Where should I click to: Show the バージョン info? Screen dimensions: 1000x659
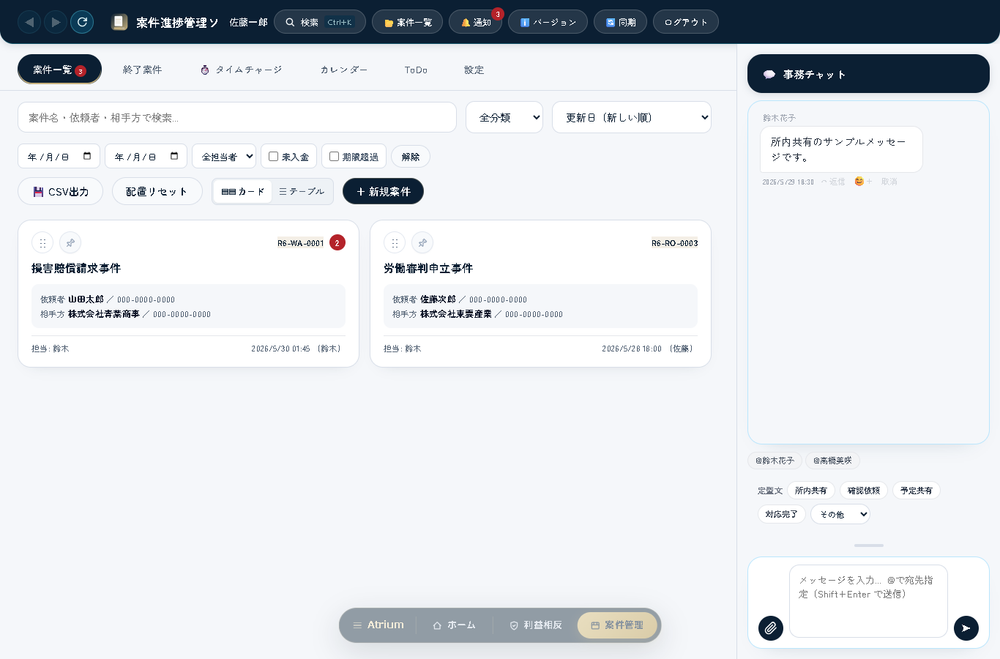tap(548, 22)
